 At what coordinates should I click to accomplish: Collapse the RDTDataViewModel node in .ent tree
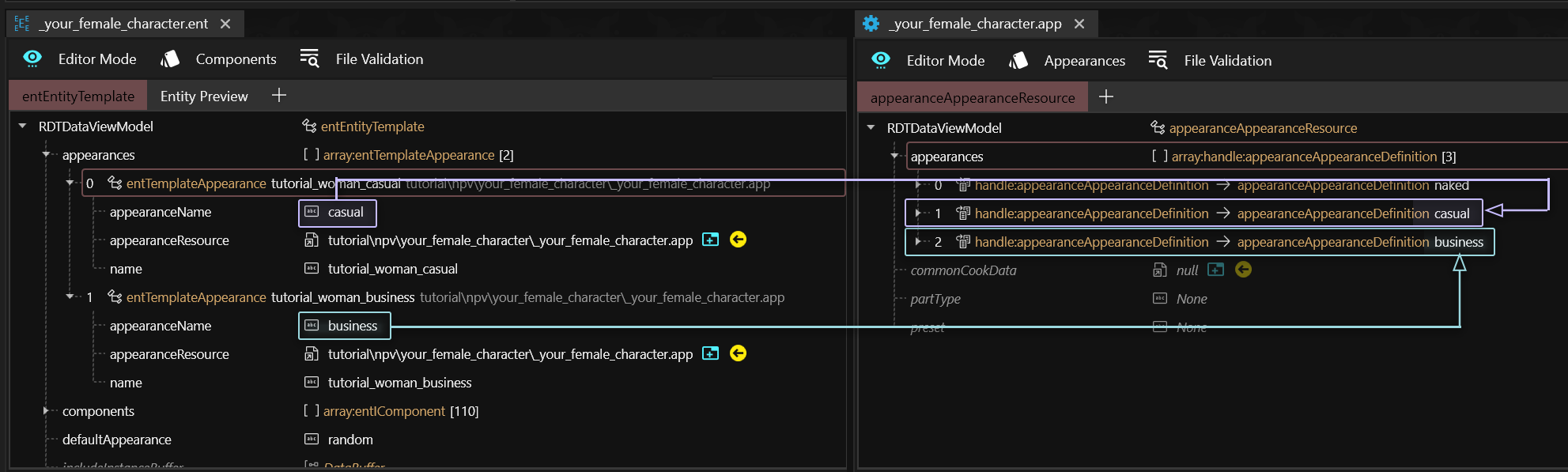22,126
